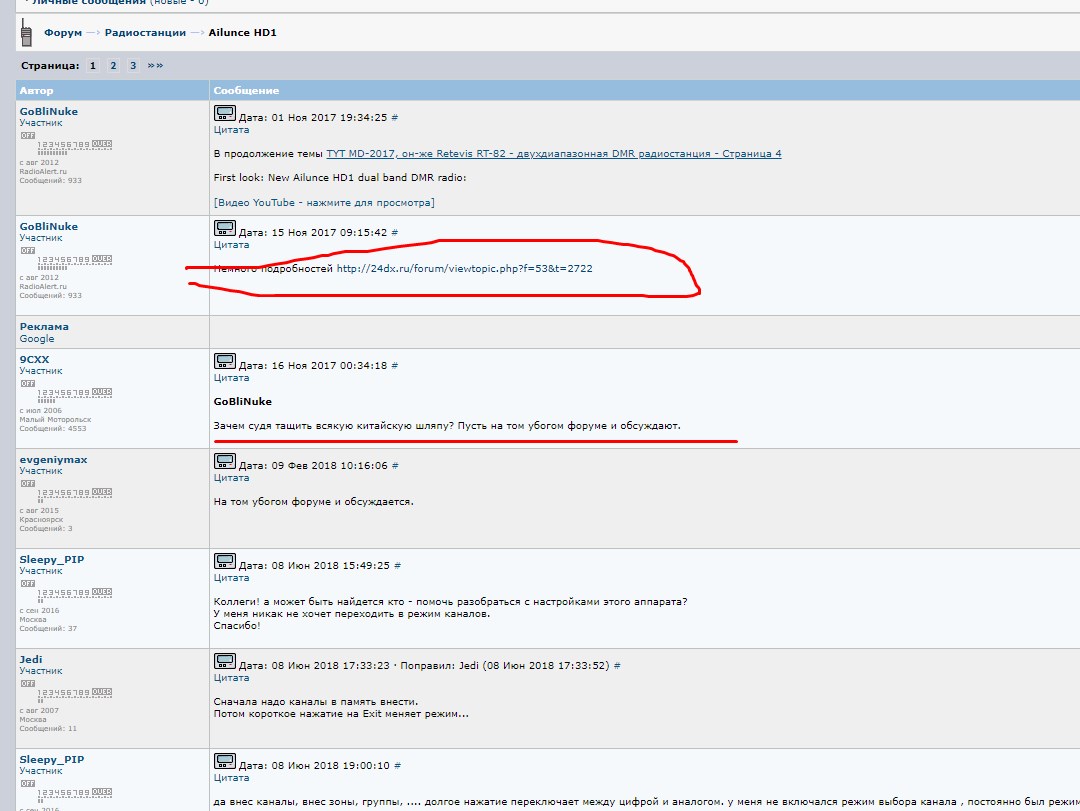The height and width of the screenshot is (811, 1080).
Task: Quote Jedi's 08 Июн 2018 post
Action: pos(231,677)
